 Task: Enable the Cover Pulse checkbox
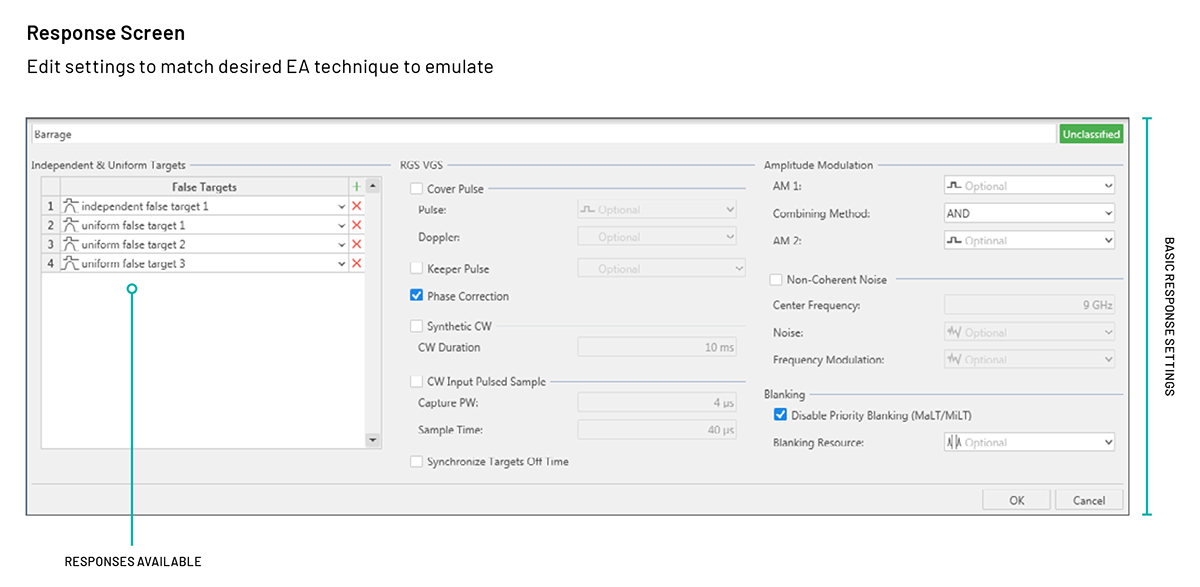(x=416, y=188)
